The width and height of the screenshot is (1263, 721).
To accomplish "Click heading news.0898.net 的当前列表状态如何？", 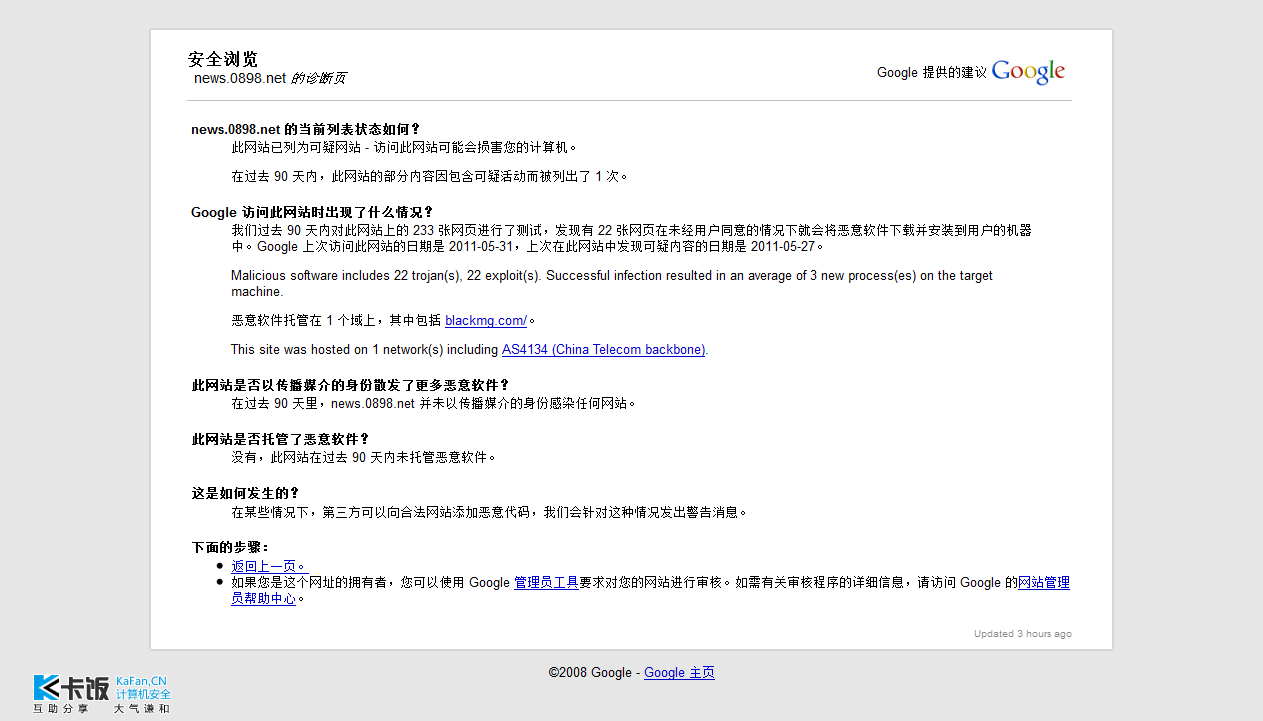I will [306, 129].
